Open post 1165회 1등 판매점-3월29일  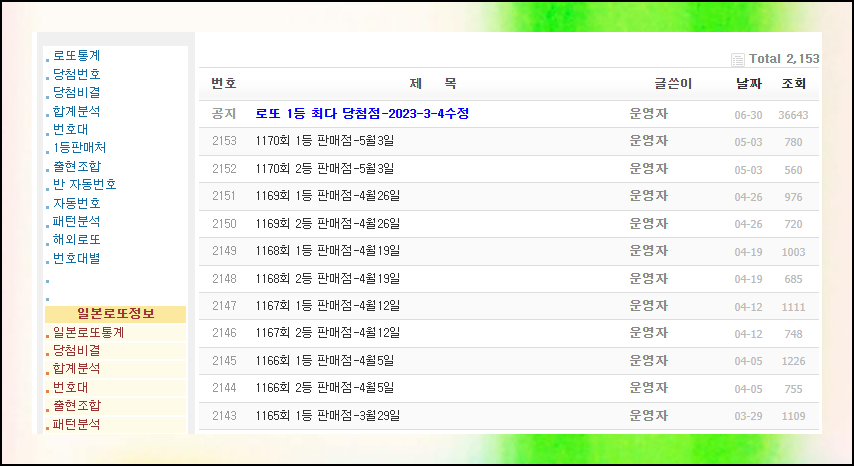tap(327, 416)
